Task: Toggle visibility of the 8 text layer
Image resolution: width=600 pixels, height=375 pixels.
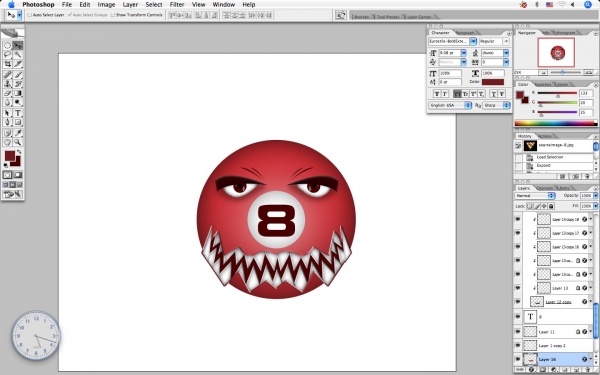Action: point(518,316)
